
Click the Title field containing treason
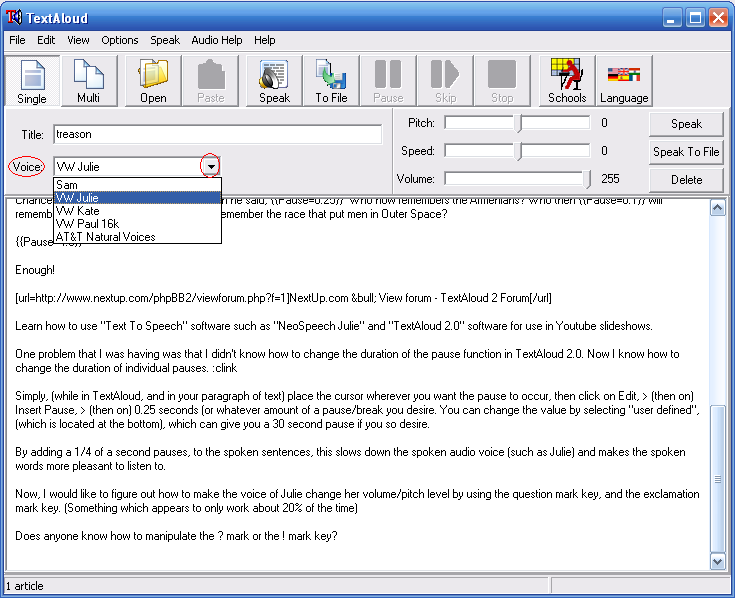click(218, 135)
